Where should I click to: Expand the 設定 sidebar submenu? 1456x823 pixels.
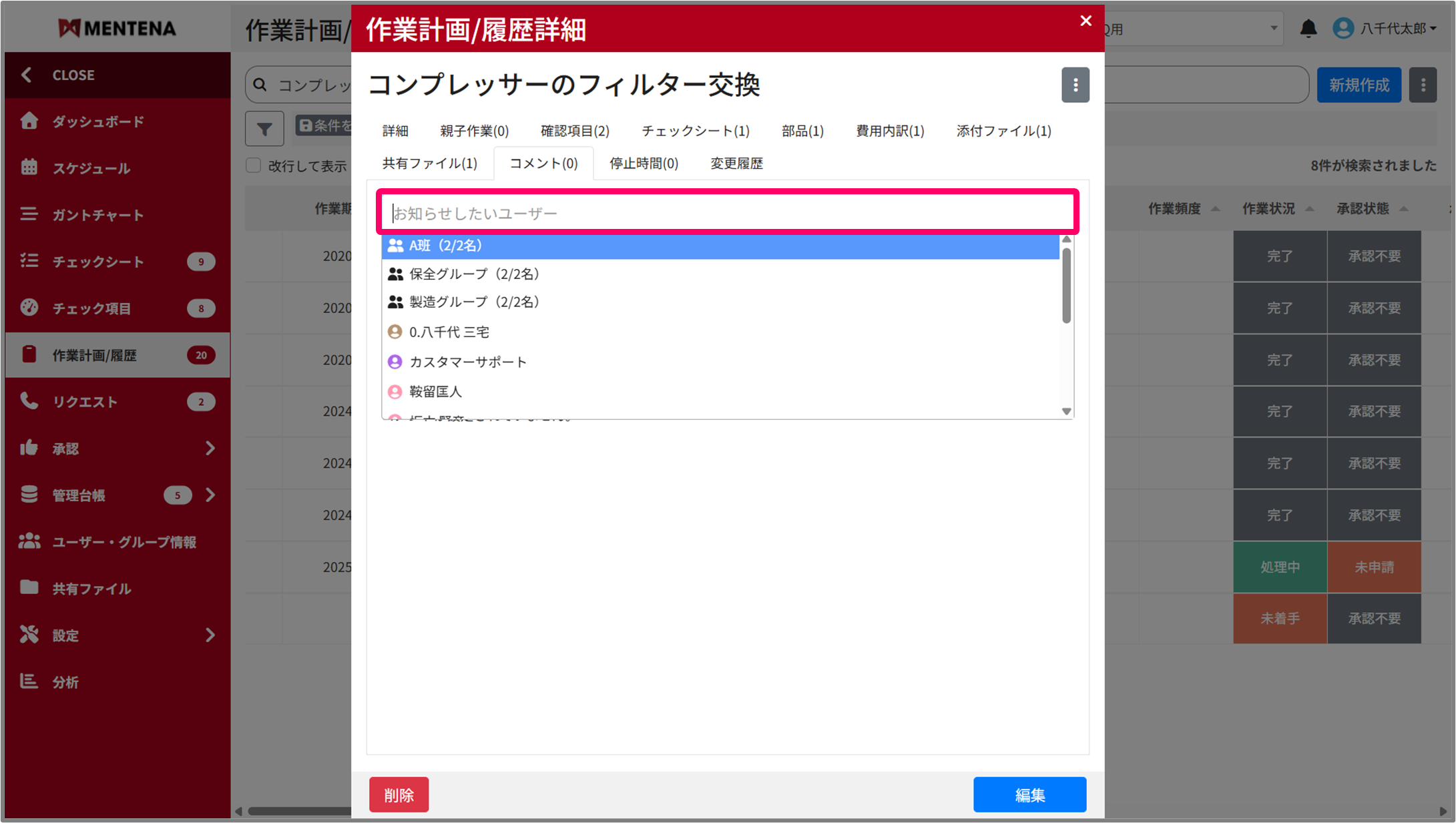coord(210,635)
